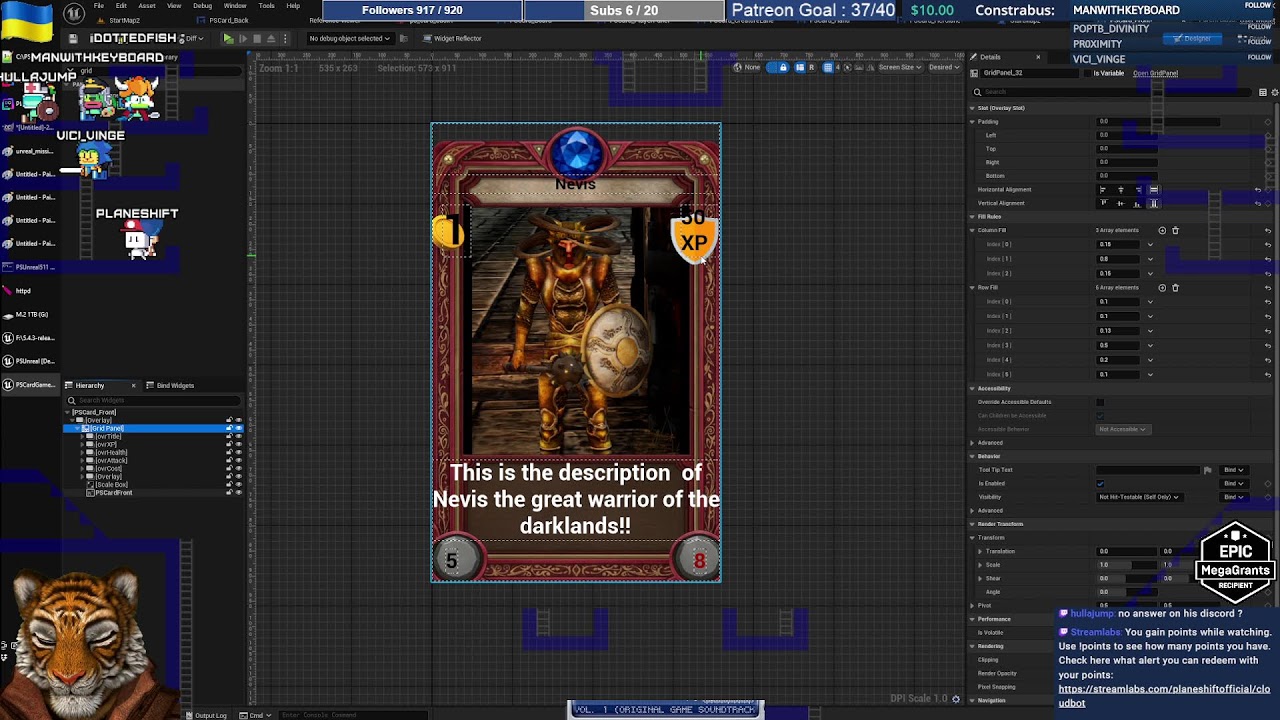Toggle visibility eye for [ovrXP]

click(238, 444)
